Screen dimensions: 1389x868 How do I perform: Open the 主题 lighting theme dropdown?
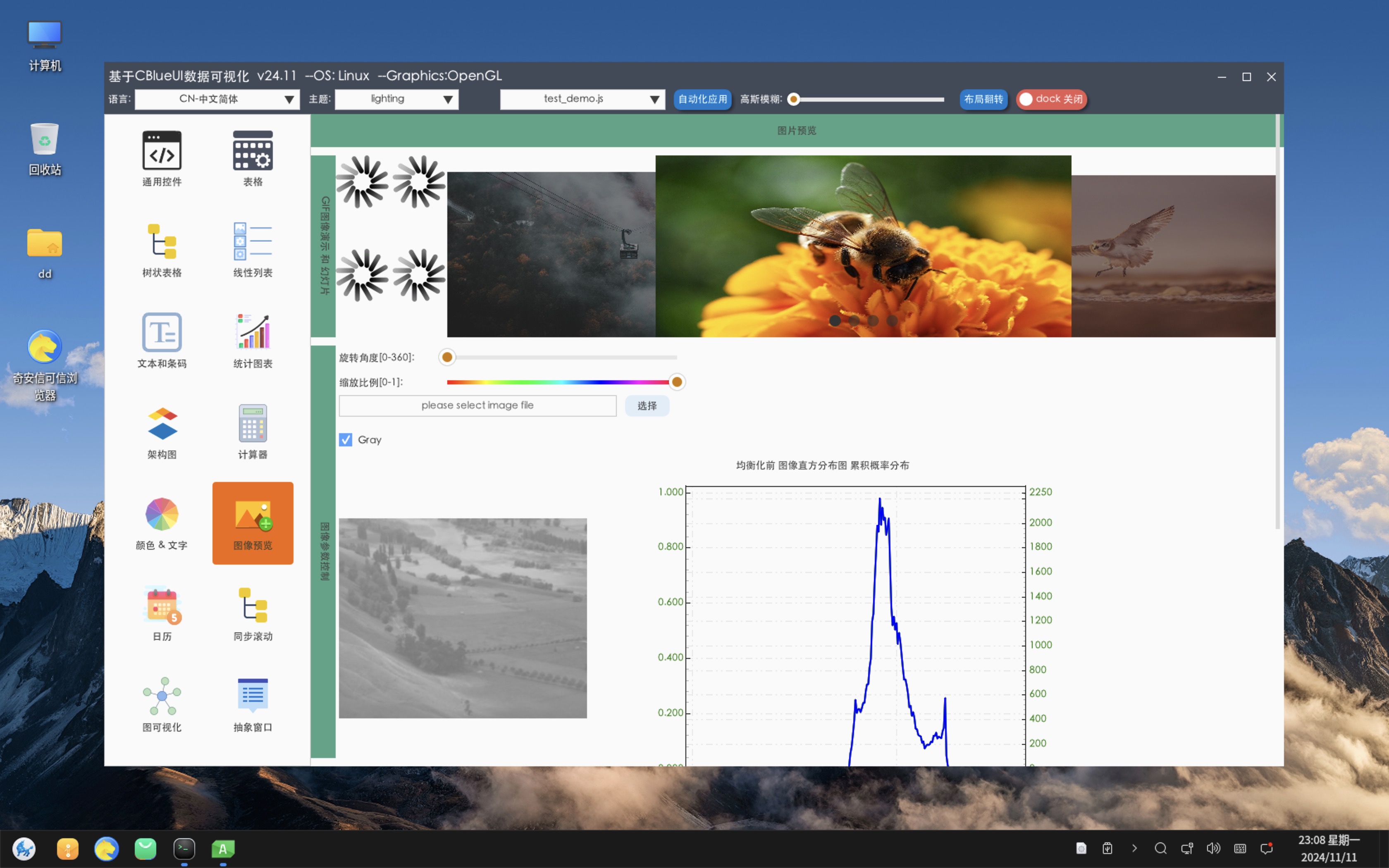coord(396,99)
